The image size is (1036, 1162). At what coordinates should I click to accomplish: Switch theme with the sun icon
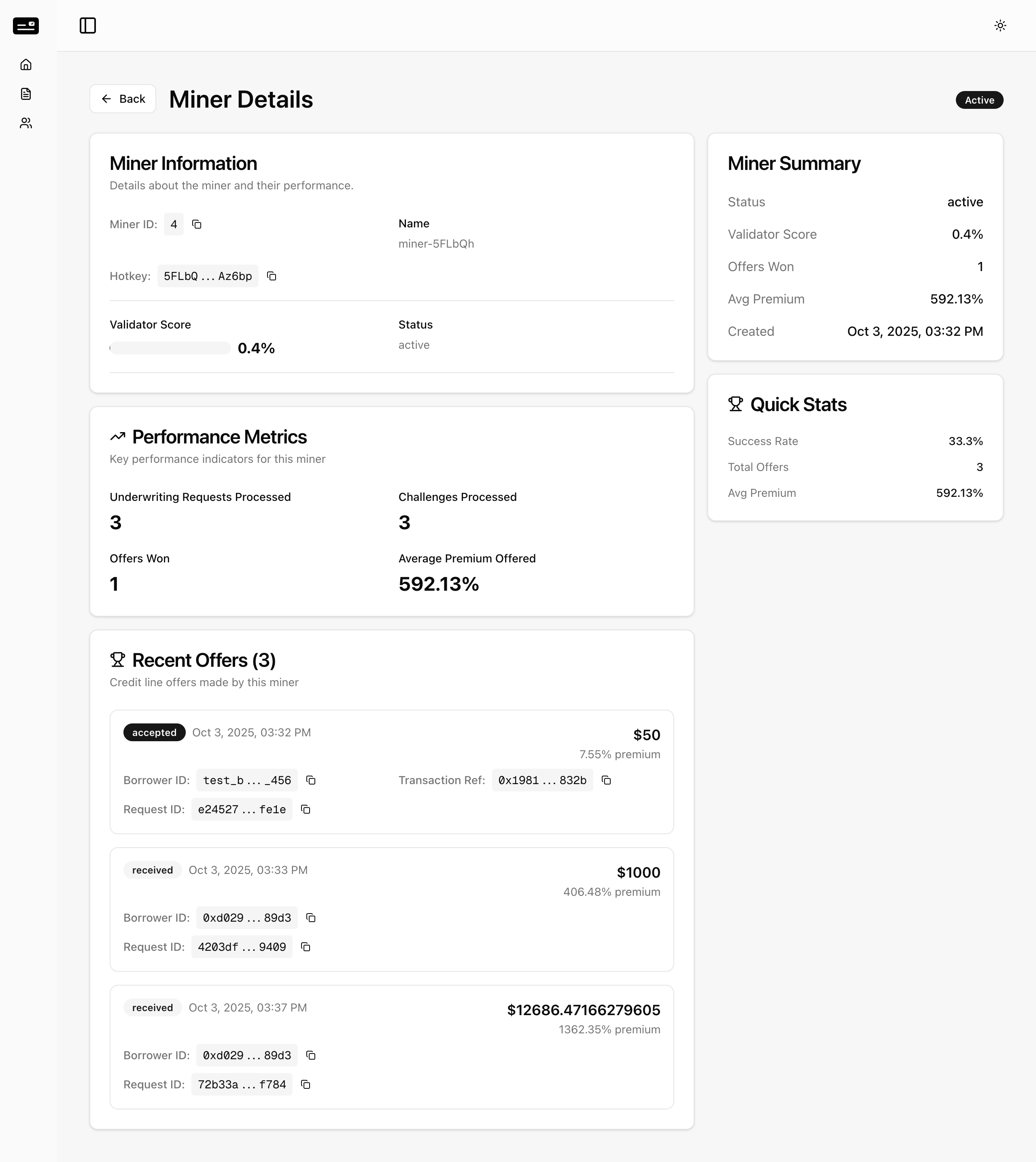click(x=1000, y=25)
